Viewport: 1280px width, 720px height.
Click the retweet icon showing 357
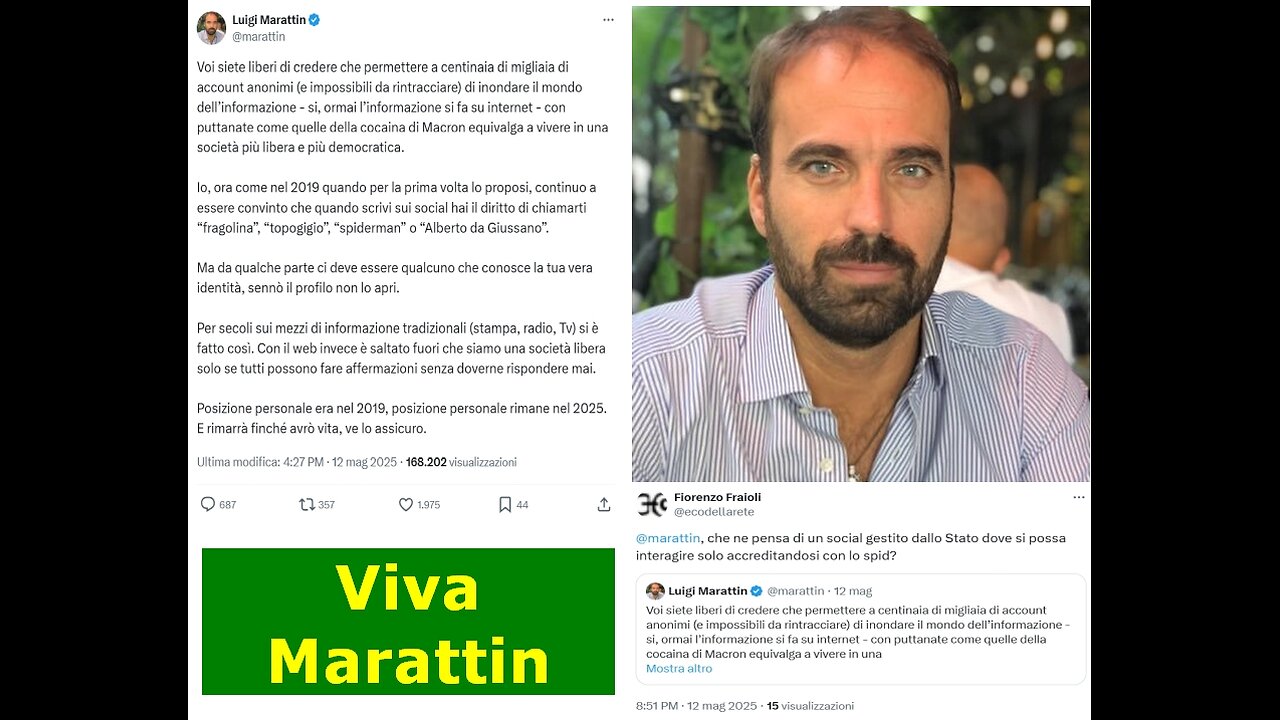tap(307, 504)
